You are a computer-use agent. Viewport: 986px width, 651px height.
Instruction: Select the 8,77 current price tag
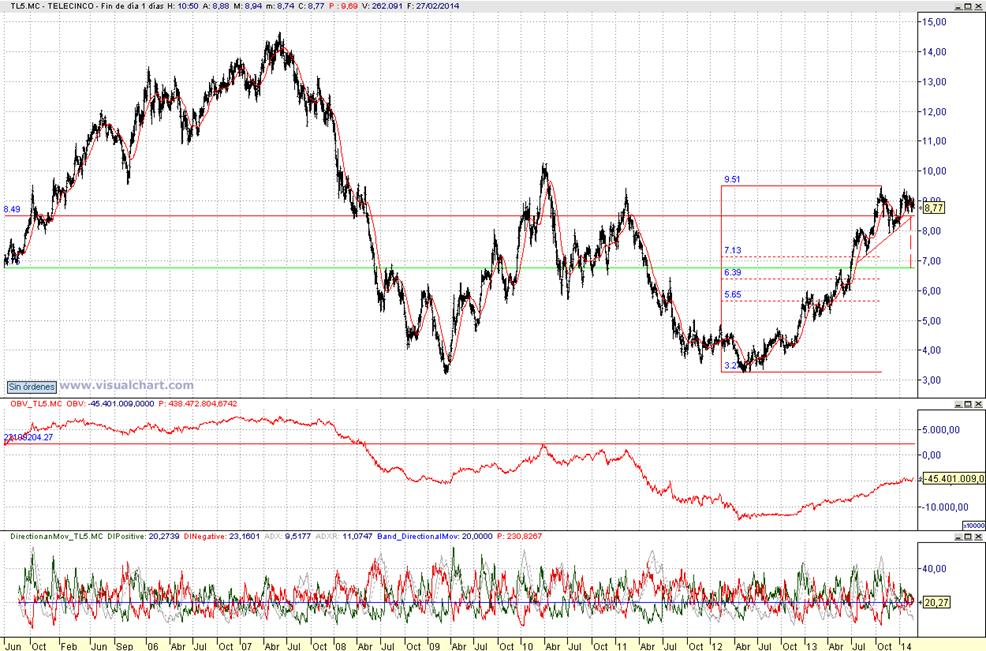(934, 208)
